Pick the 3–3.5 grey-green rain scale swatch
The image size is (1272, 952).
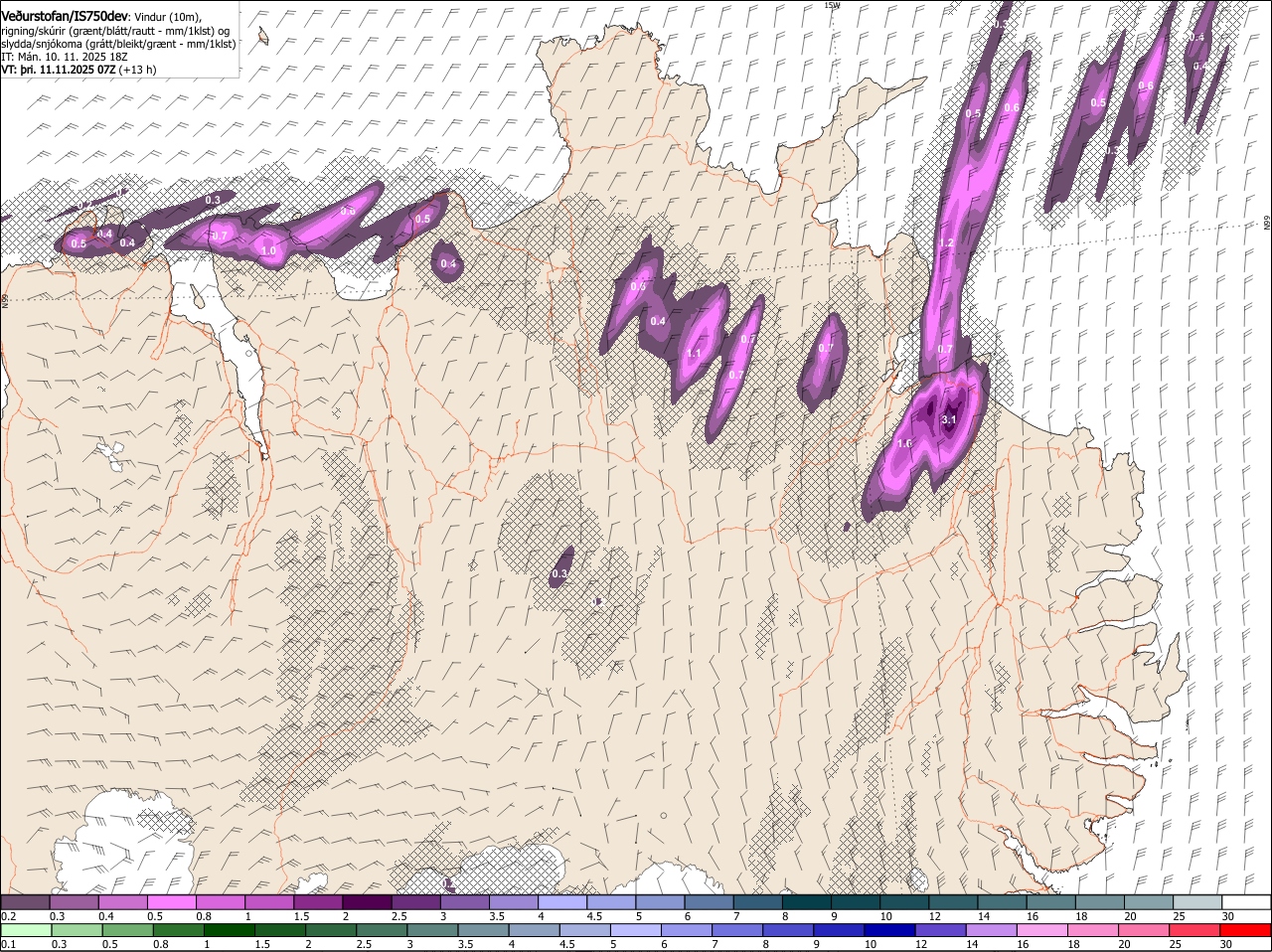coord(432,930)
